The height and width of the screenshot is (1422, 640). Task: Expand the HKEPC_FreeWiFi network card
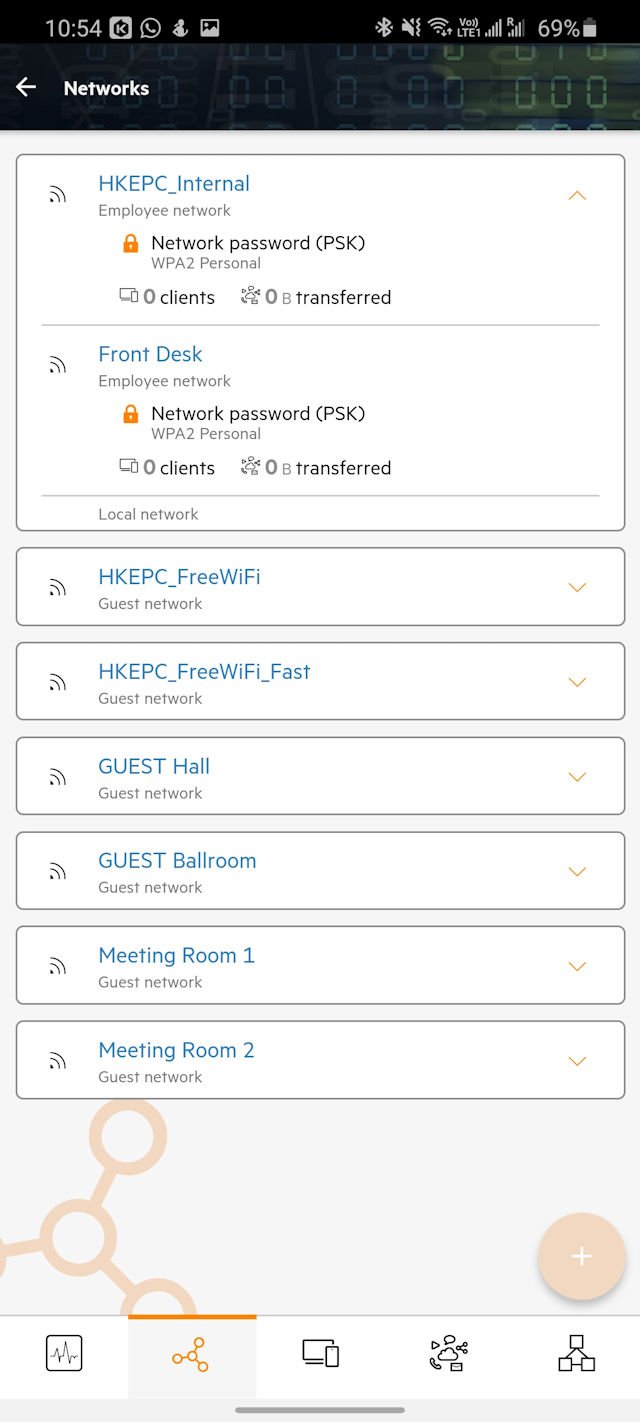(x=577, y=587)
